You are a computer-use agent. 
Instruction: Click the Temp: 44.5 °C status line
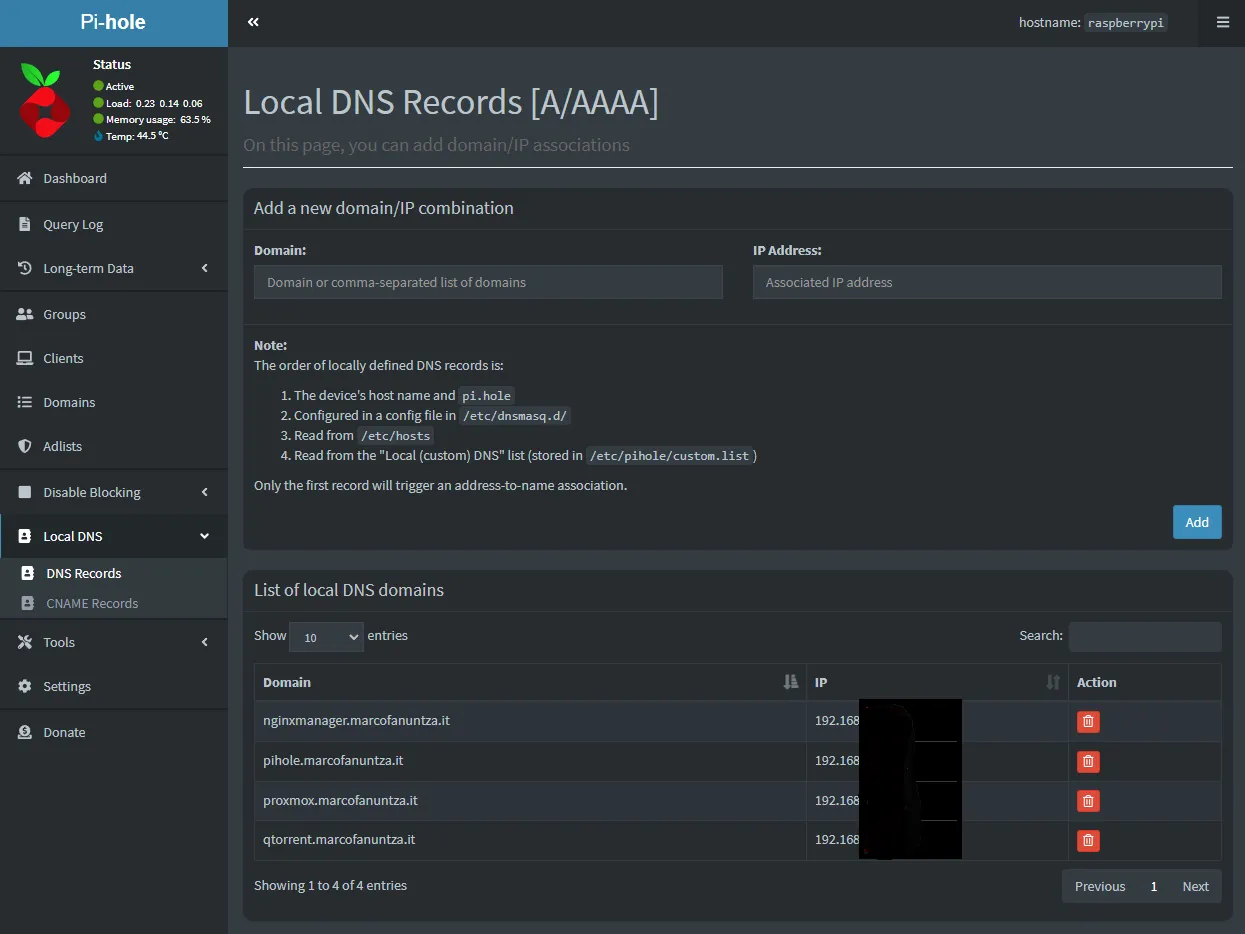pyautogui.click(x=131, y=136)
